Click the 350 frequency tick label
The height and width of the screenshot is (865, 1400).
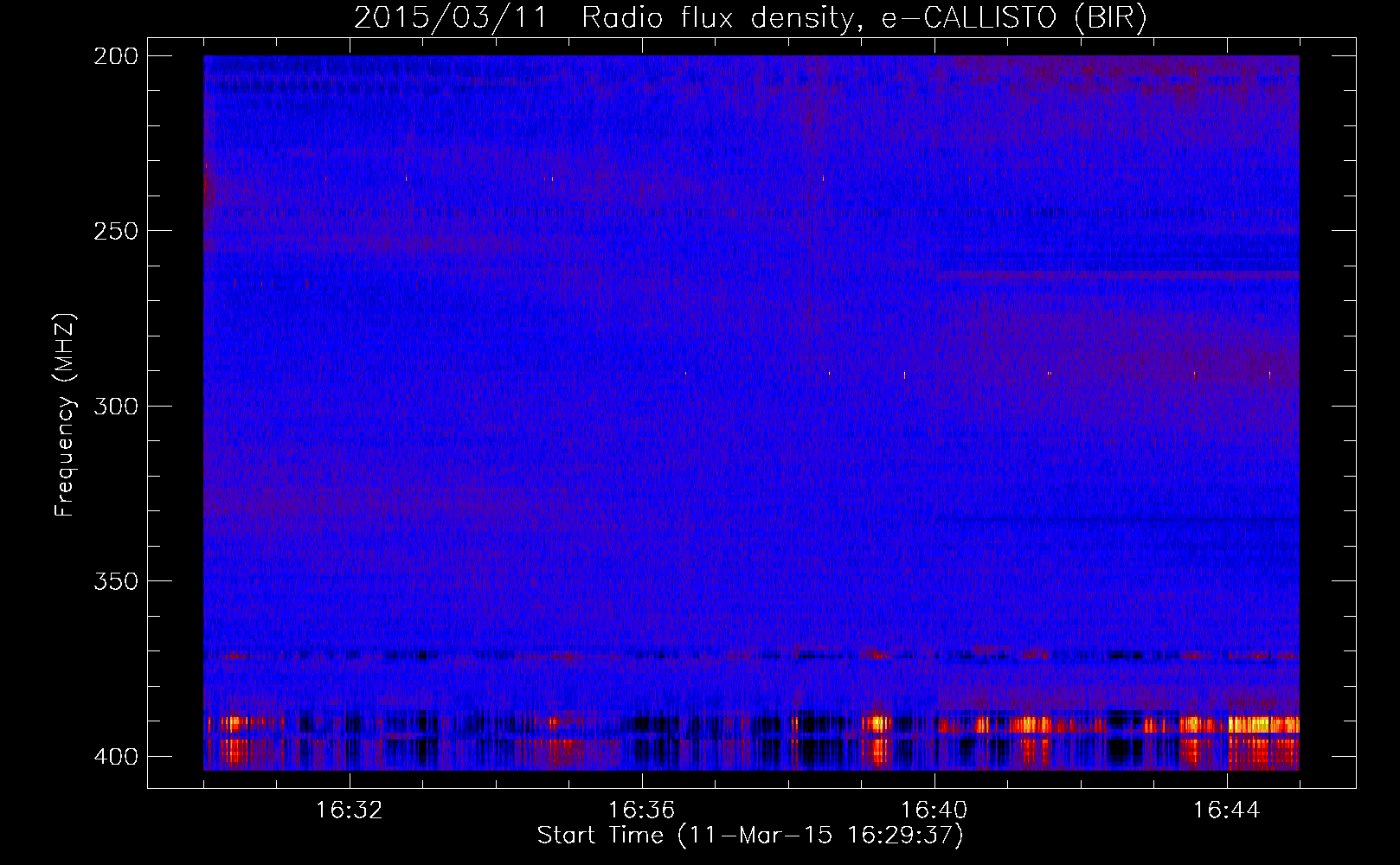click(x=116, y=581)
